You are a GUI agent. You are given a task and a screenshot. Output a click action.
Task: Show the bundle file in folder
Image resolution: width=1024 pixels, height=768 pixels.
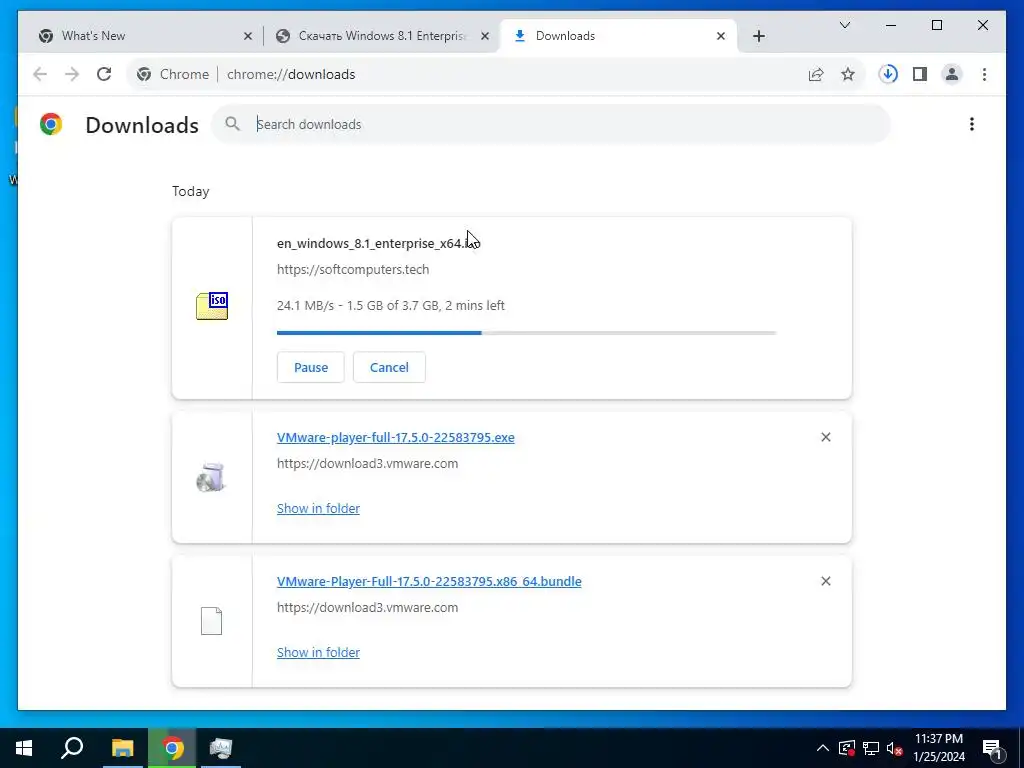318,652
